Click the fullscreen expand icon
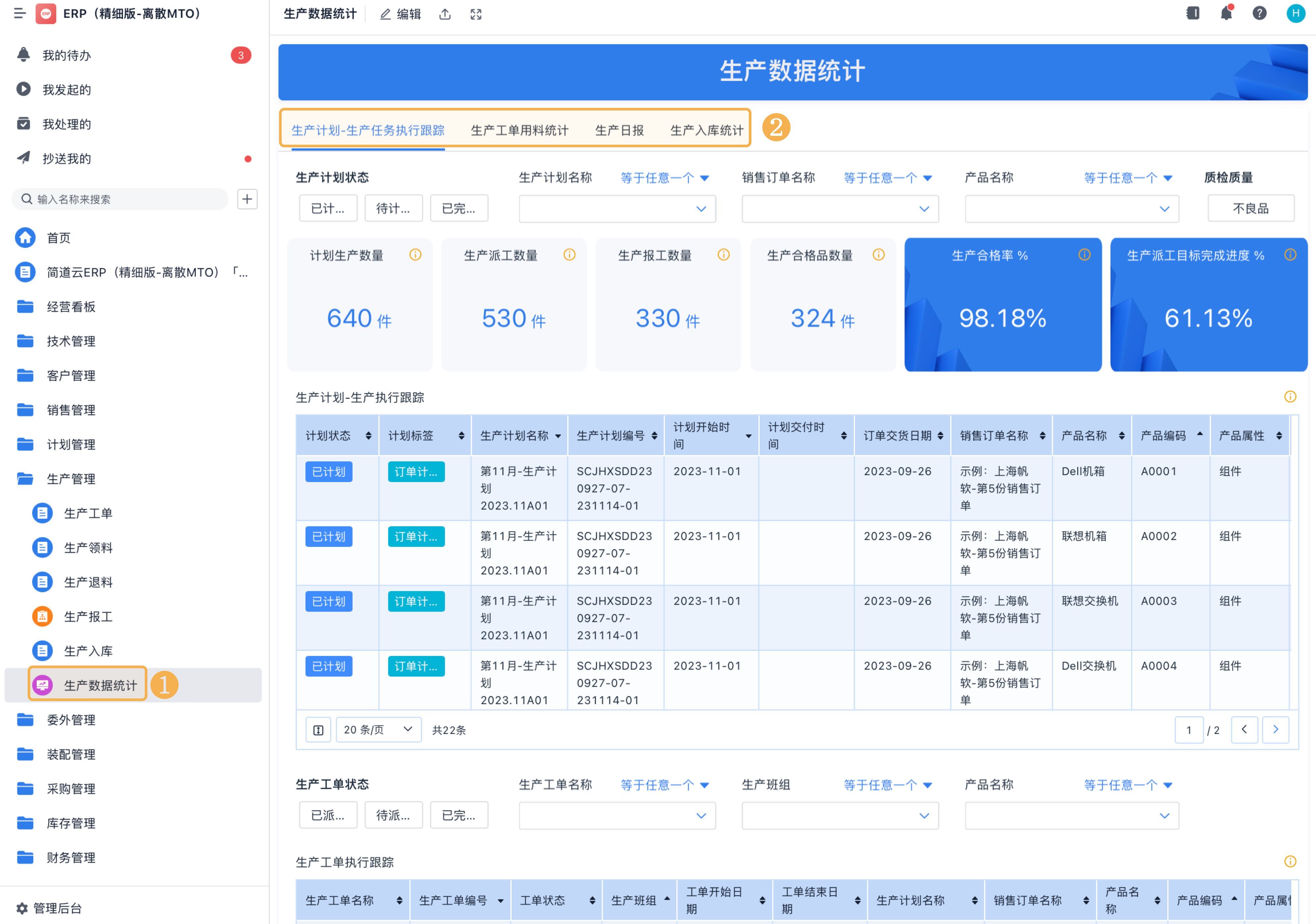The height and width of the screenshot is (924, 1316). tap(476, 14)
